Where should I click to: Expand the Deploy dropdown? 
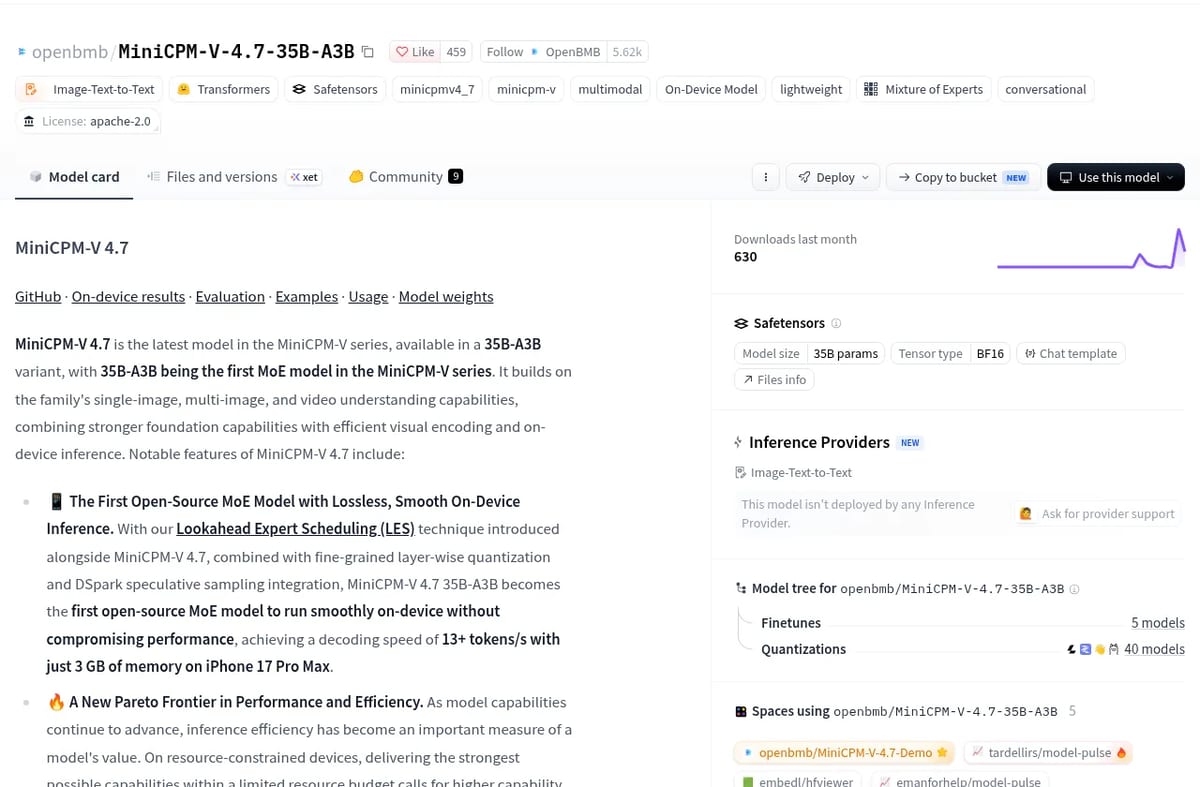[x=833, y=177]
